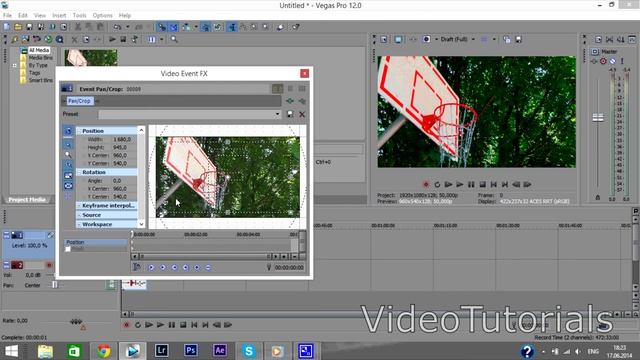This screenshot has height=360, width=640.
Task: Click the Master volume fader handle
Action: pyautogui.click(x=598, y=118)
